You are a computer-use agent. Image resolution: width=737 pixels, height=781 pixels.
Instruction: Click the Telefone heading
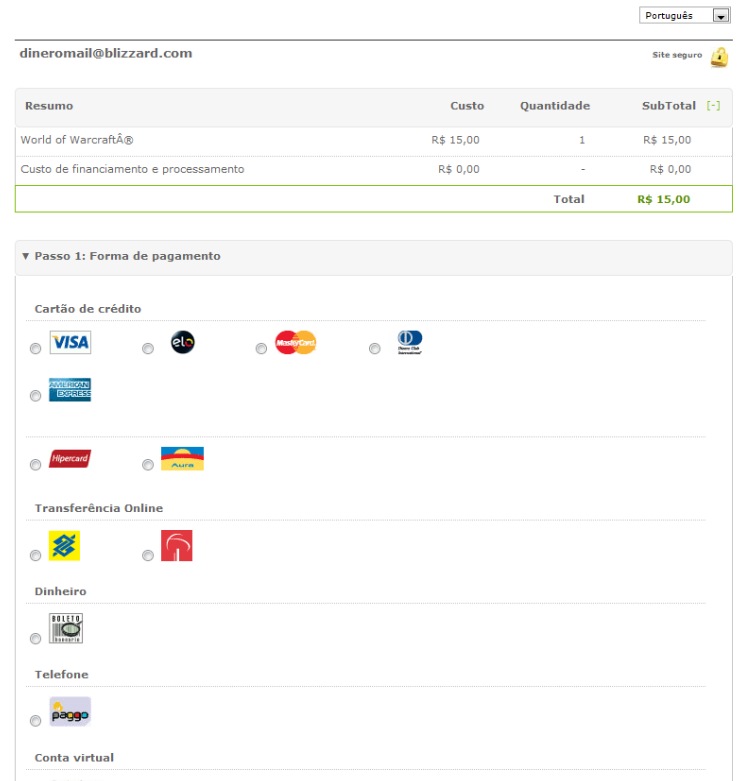[x=61, y=674]
